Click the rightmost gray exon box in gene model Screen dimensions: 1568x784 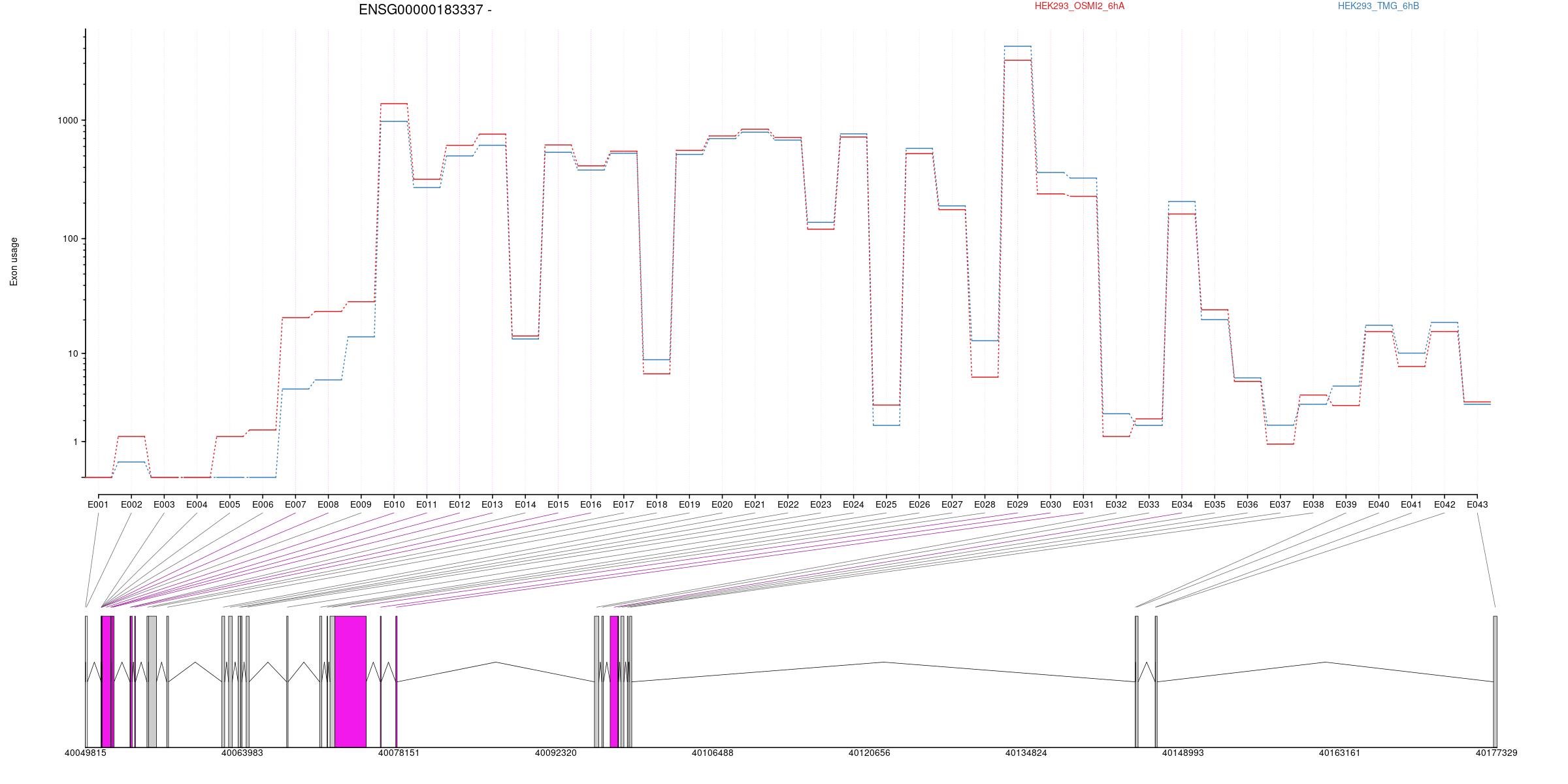click(x=1495, y=681)
